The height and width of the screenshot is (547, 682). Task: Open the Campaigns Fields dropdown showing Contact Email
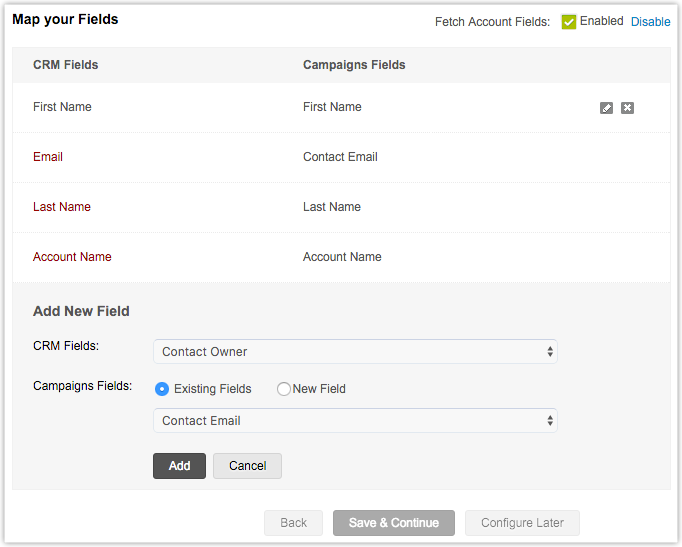[355, 421]
